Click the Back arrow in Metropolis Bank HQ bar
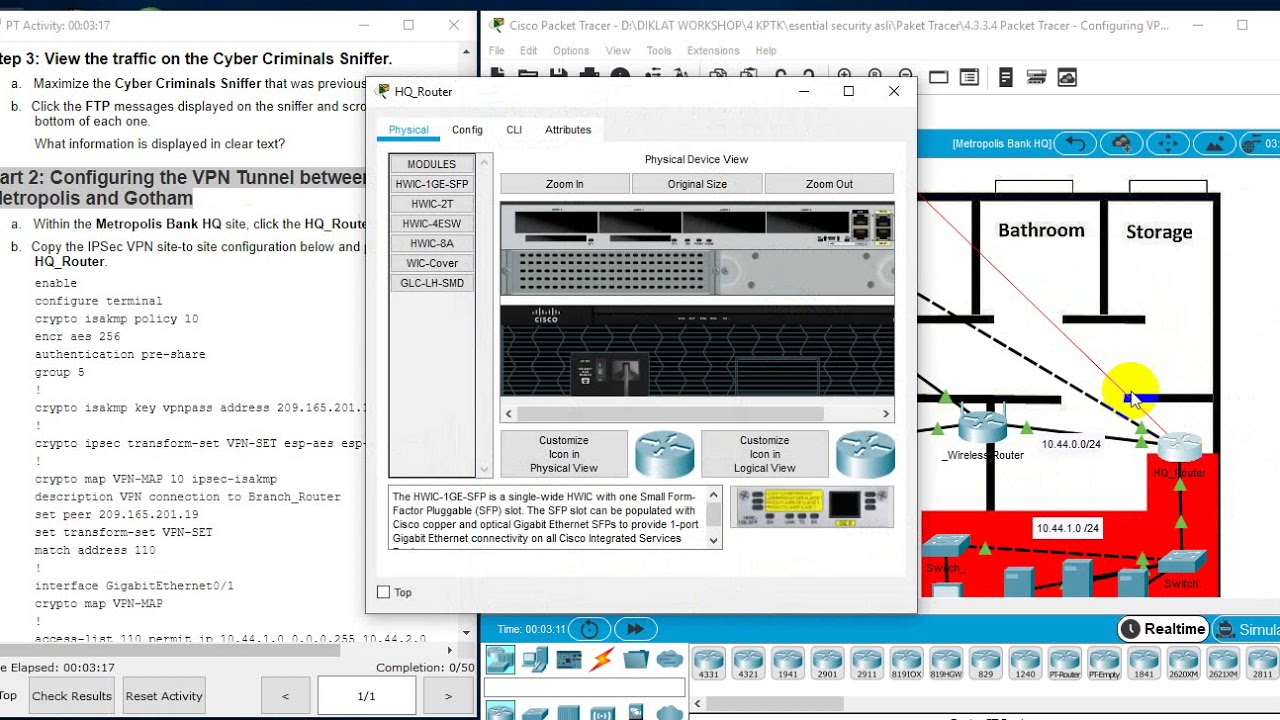 (1075, 144)
